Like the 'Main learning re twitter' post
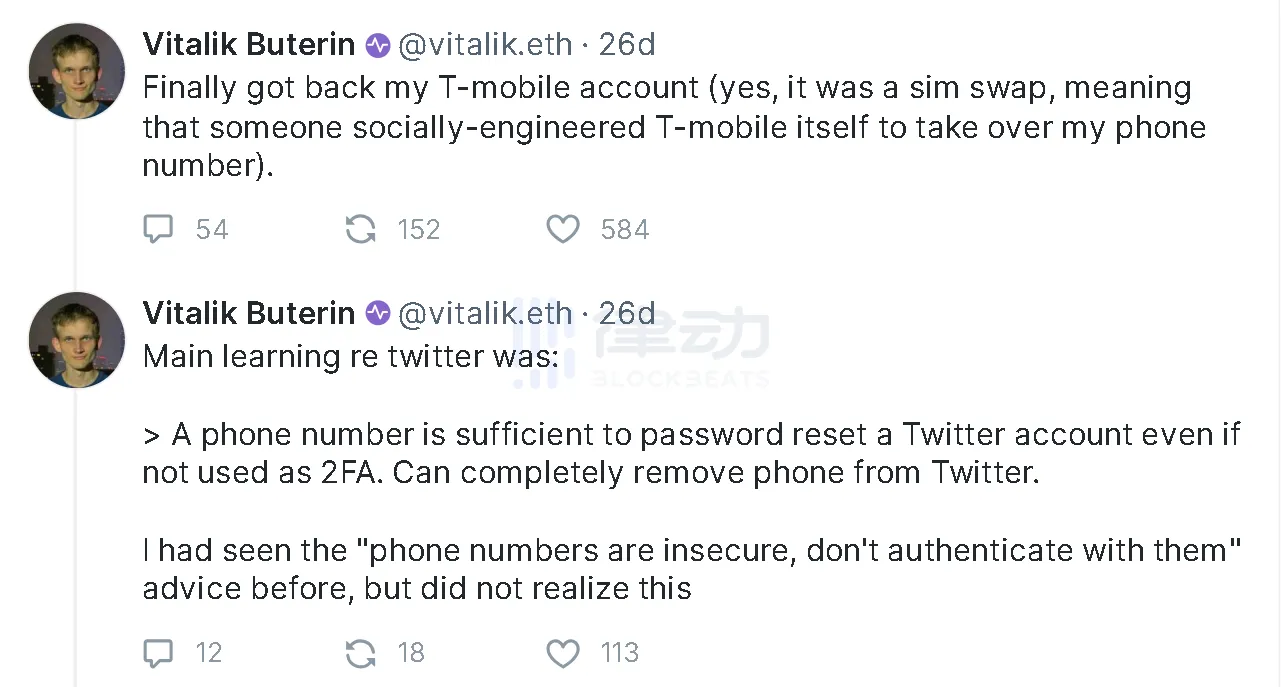The width and height of the screenshot is (1282, 687). (x=563, y=653)
